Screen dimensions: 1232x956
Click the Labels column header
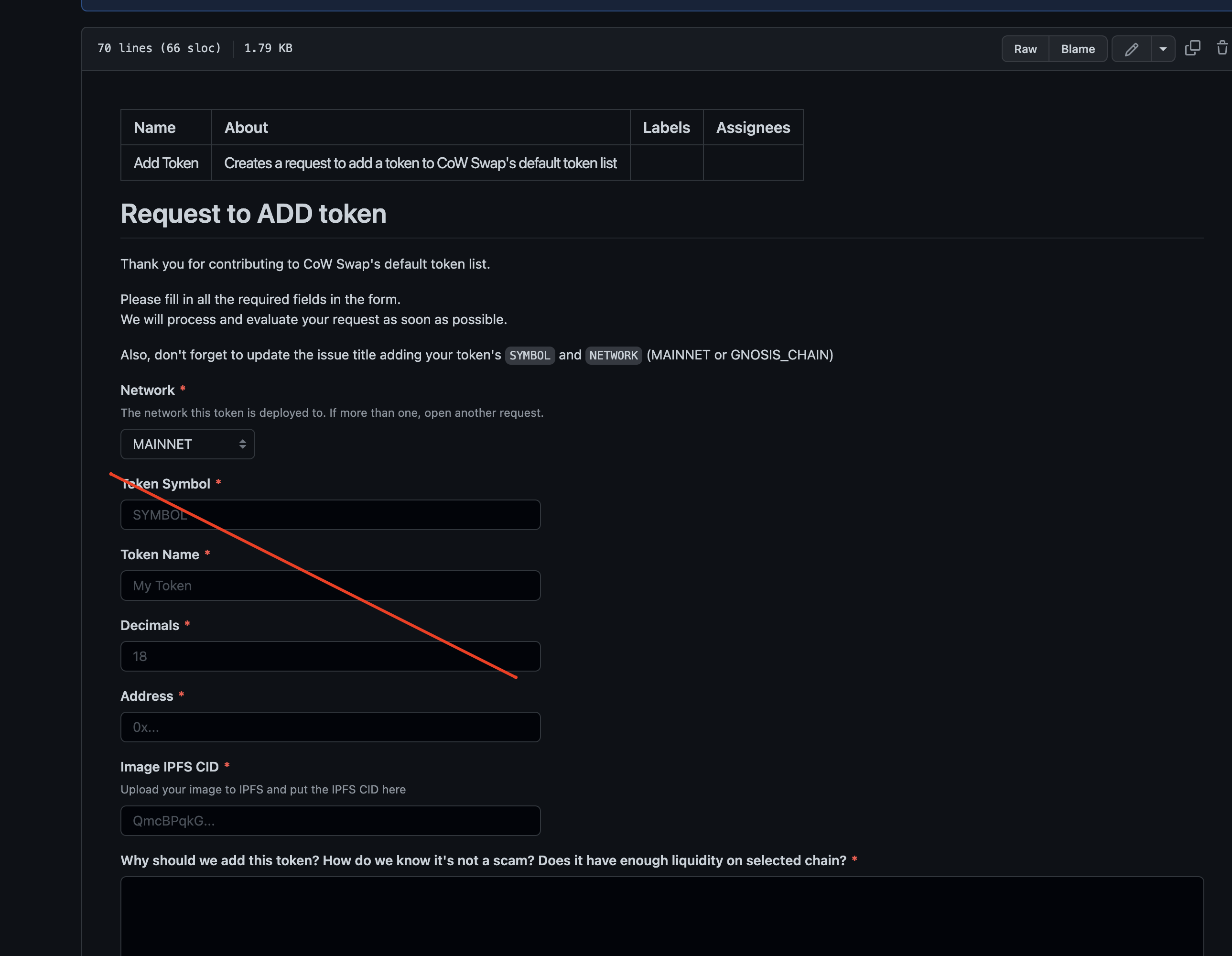[x=666, y=128]
